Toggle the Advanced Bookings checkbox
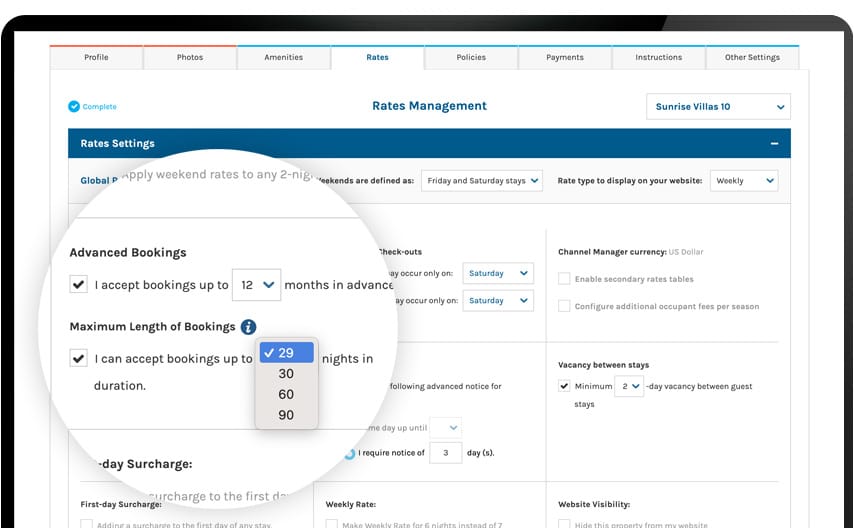This screenshot has height=528, width=854. tap(79, 285)
